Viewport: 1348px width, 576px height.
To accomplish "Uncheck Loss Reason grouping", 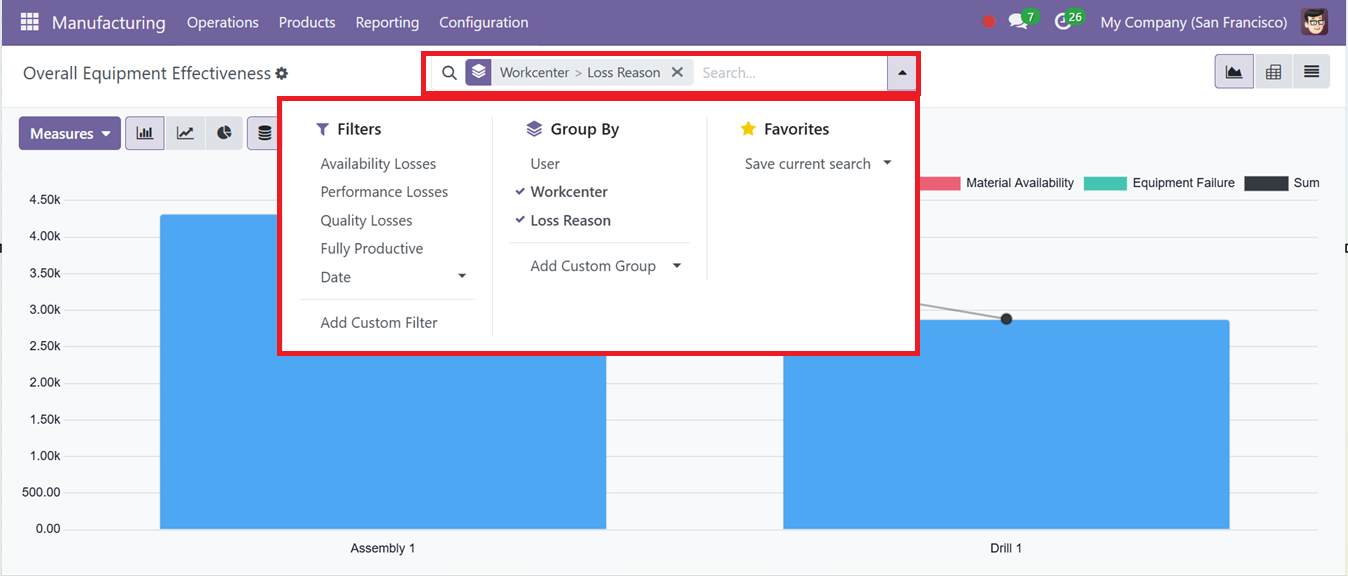I will [570, 221].
